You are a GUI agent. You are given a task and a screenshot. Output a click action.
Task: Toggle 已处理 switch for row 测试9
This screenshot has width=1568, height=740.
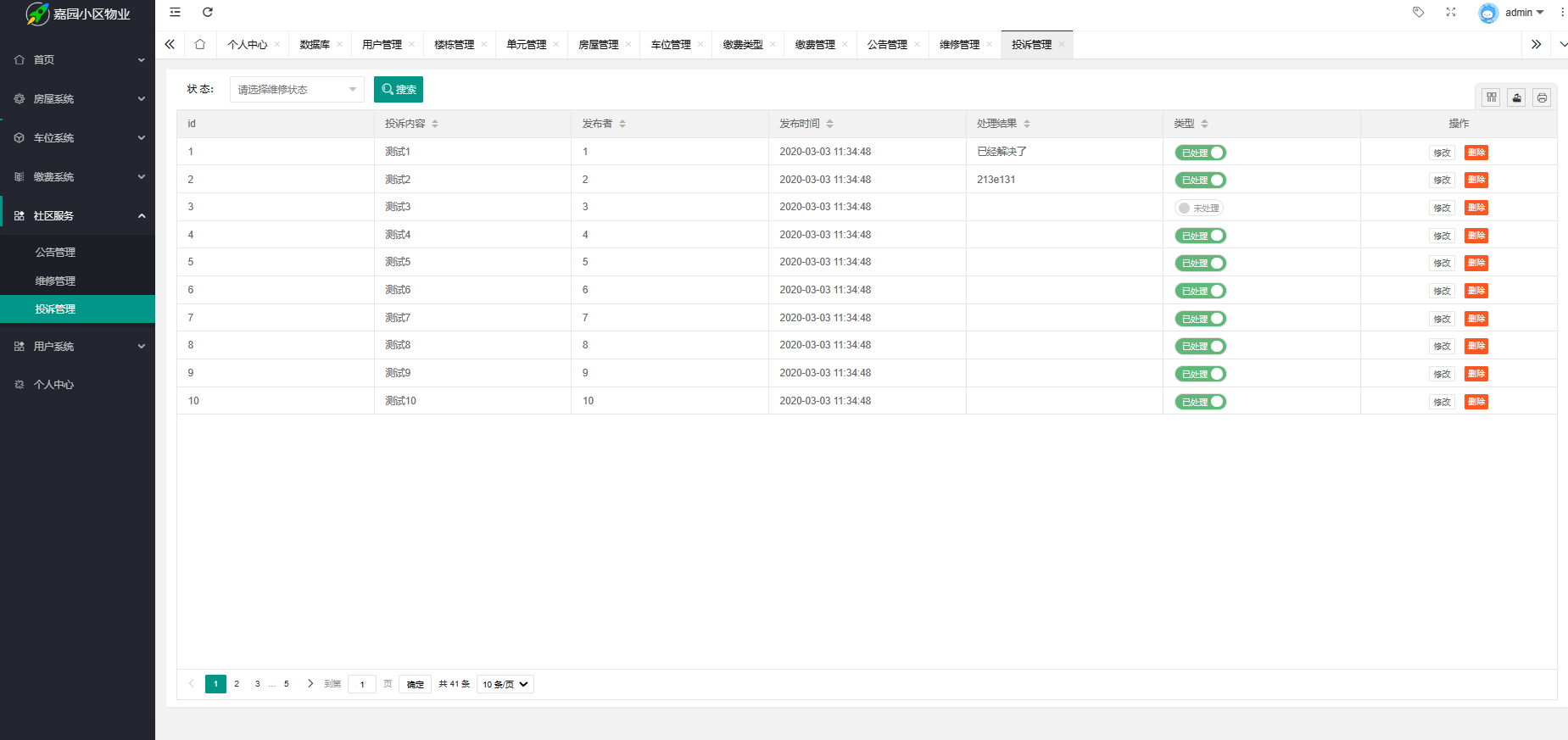[x=1200, y=374]
